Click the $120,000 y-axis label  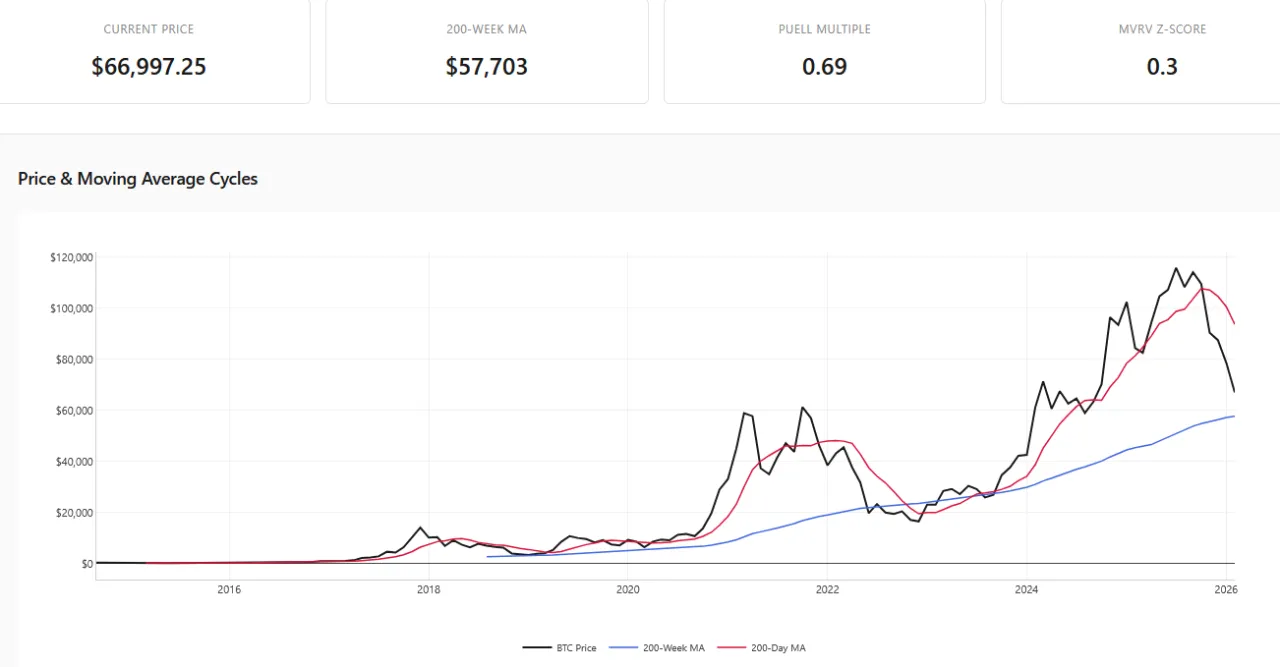(70, 257)
